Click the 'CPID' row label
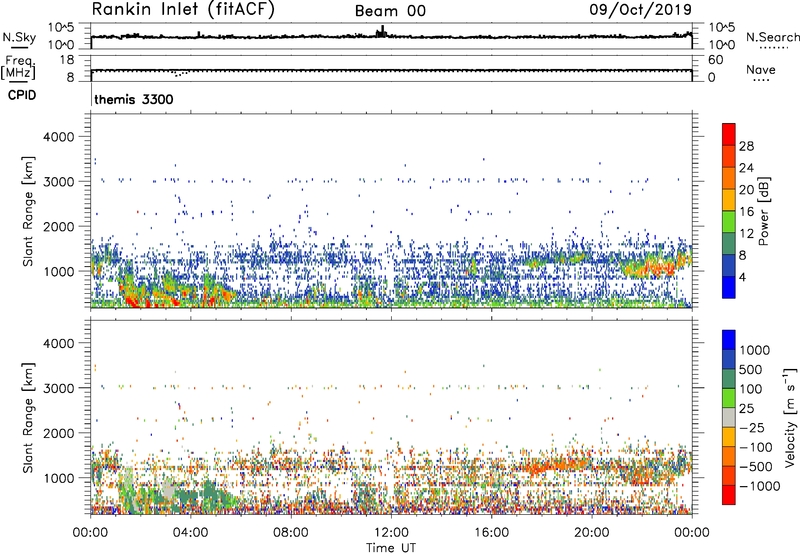 22,95
